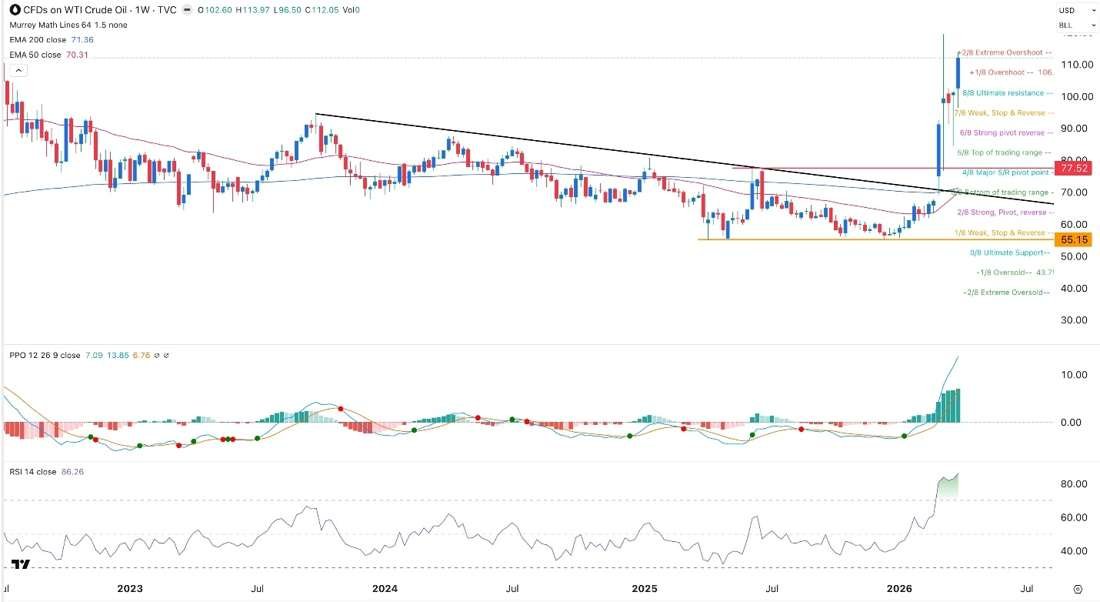Select the Murrey Math Lines legend entry

click(x=69, y=25)
